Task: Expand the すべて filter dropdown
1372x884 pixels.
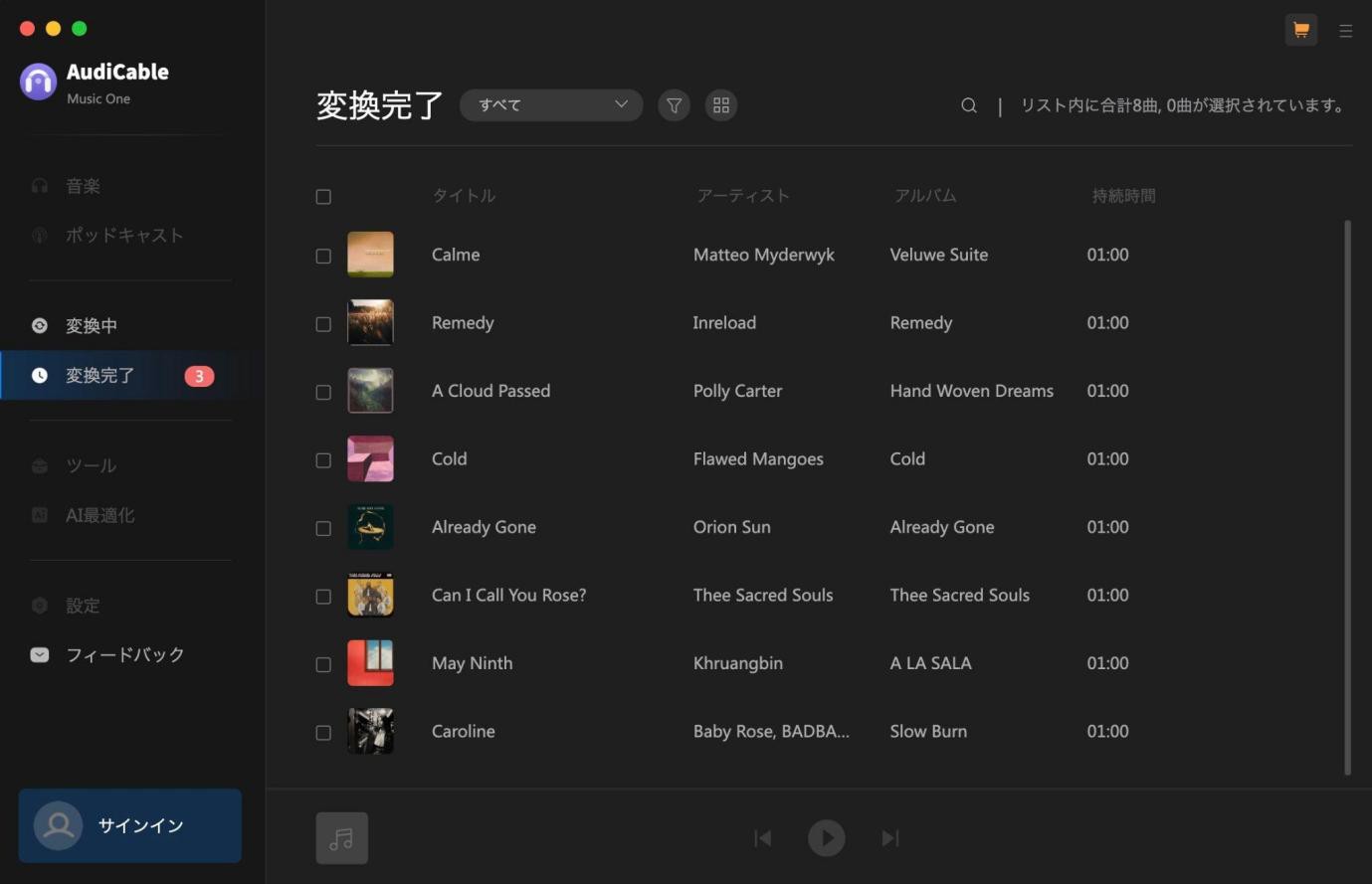Action: pyautogui.click(x=551, y=105)
